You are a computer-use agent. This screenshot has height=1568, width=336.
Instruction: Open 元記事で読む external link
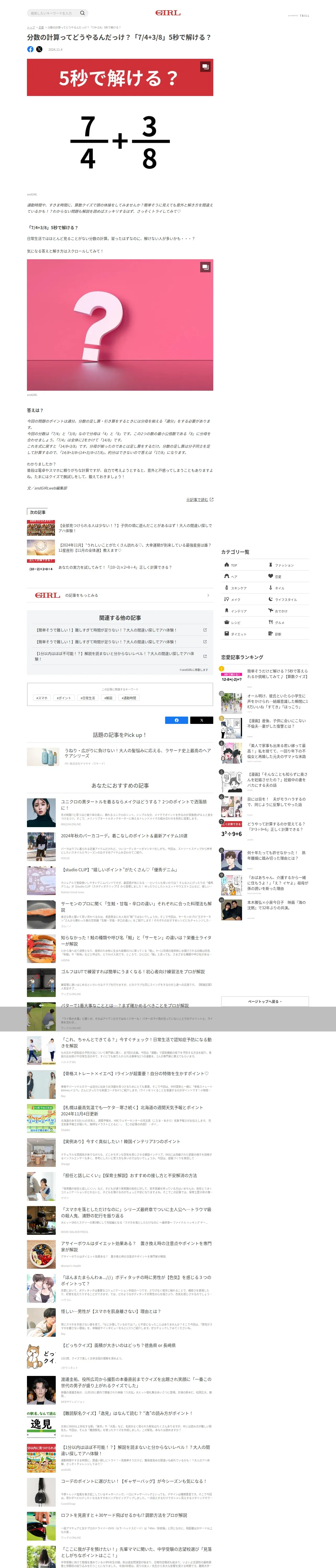(199, 499)
